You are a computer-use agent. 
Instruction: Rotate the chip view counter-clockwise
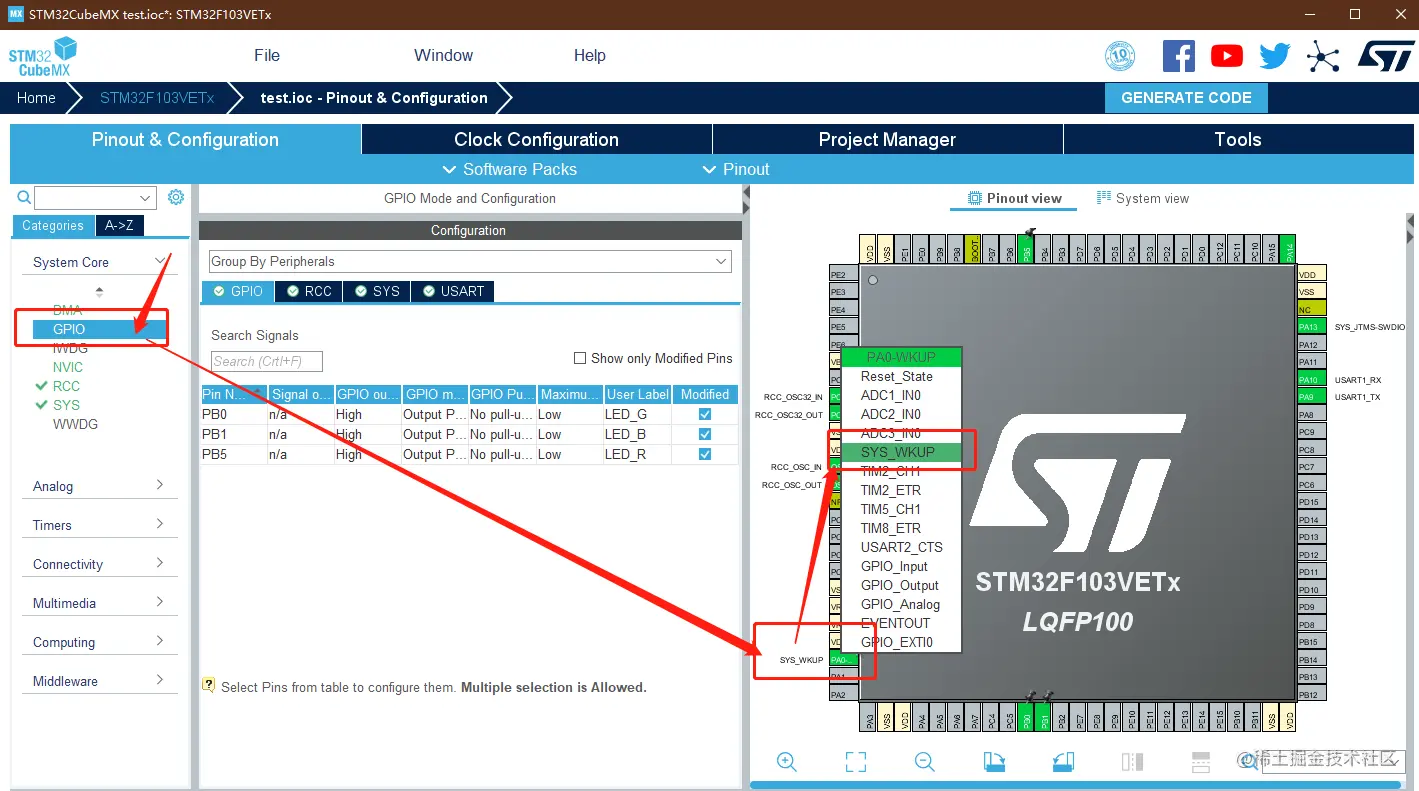point(1063,762)
